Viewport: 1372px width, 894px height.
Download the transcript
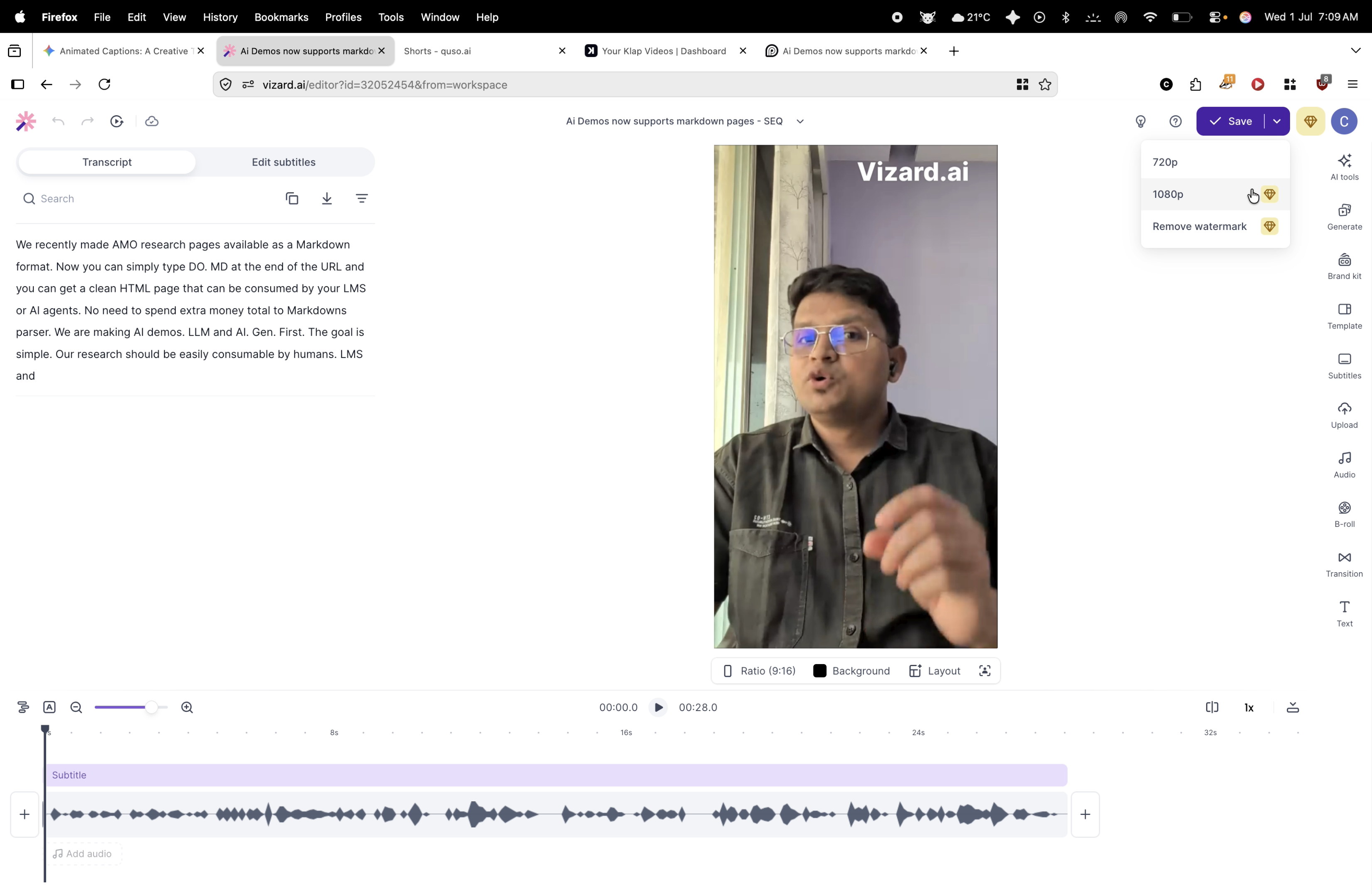tap(327, 198)
